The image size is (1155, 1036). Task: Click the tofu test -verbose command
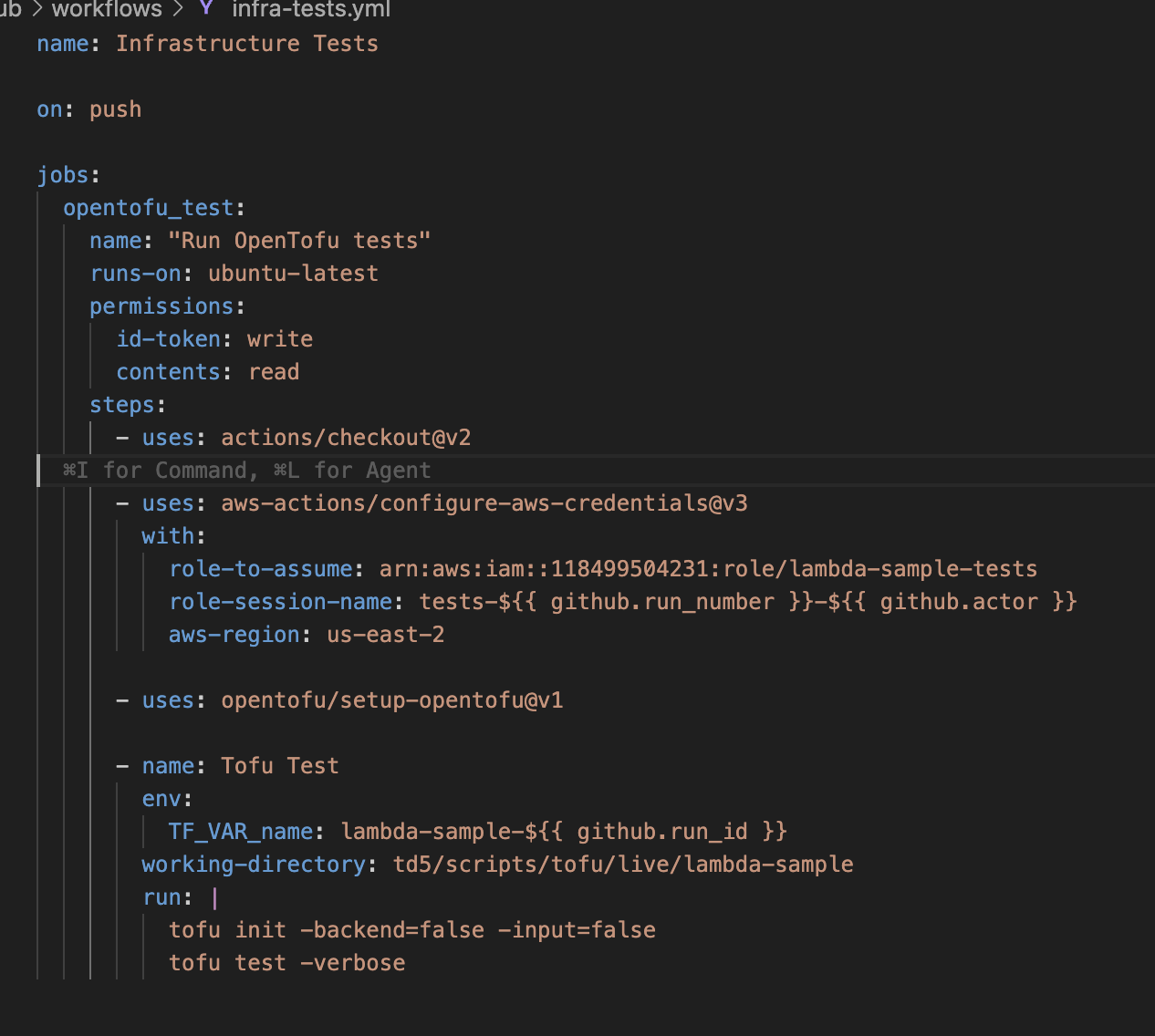coord(286,963)
